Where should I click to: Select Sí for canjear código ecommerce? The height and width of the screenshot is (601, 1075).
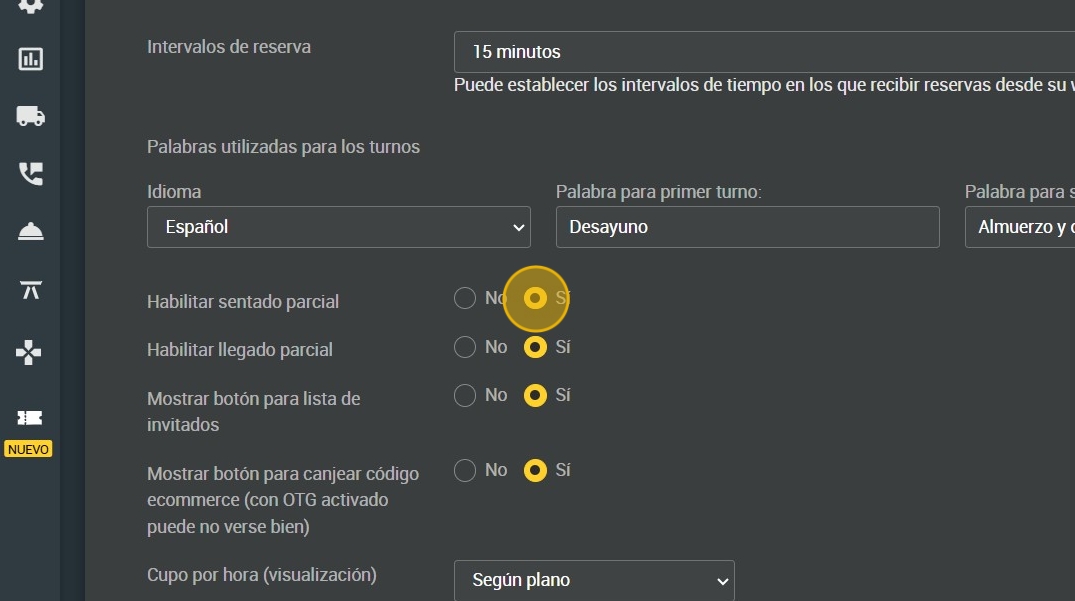[535, 470]
